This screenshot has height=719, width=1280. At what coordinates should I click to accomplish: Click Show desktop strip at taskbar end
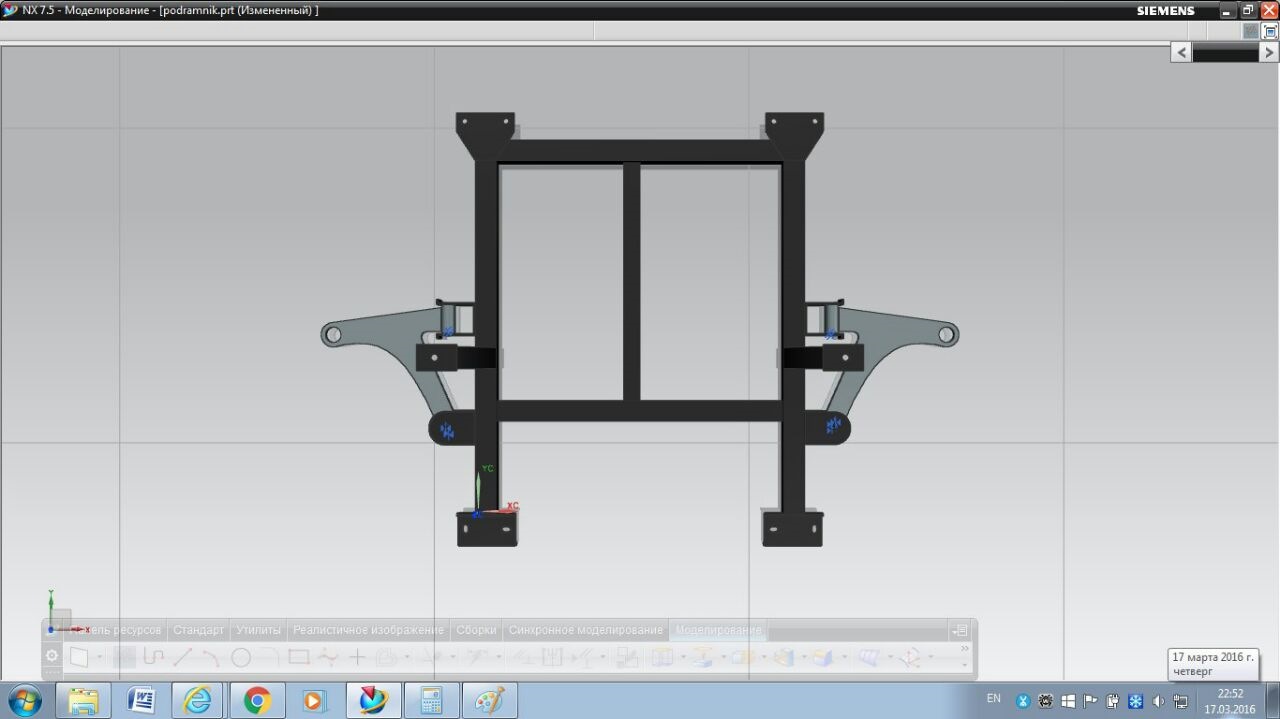point(1273,701)
